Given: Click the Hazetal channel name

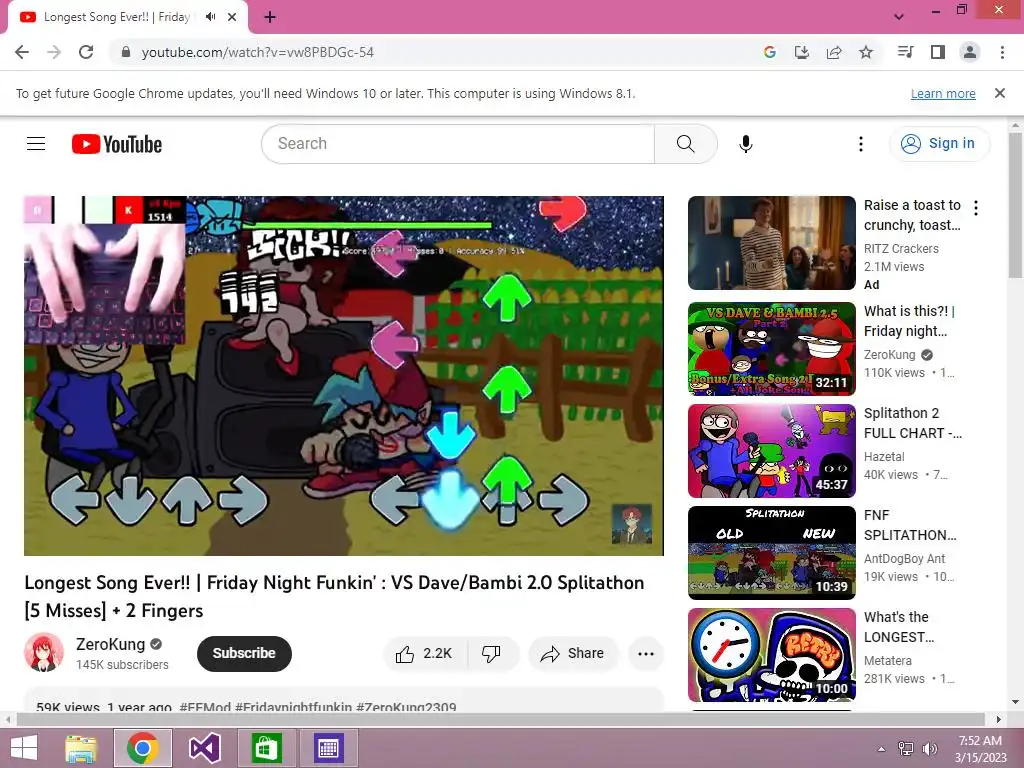Looking at the screenshot, I should [x=884, y=456].
